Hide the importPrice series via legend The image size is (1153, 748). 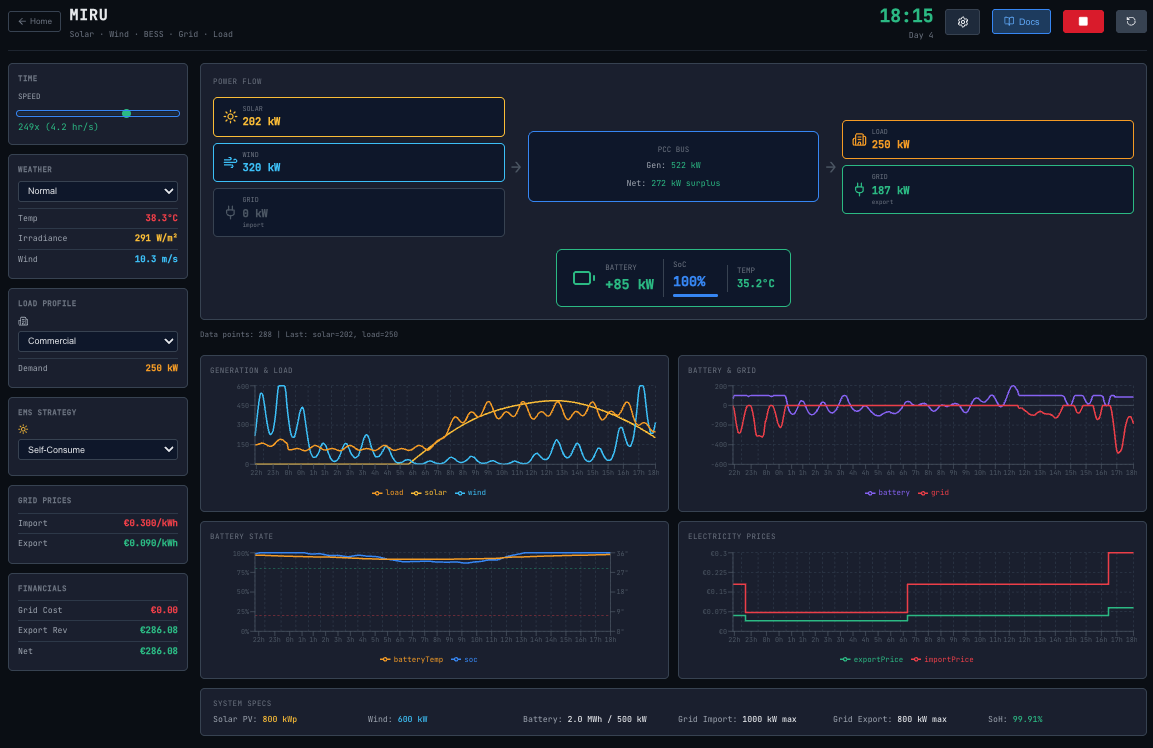[x=941, y=659]
